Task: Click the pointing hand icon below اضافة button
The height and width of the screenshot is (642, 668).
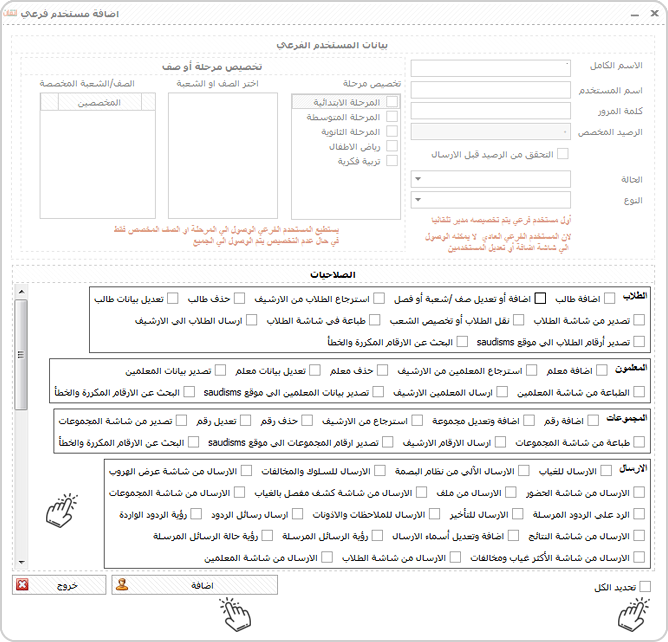Action: (235, 614)
